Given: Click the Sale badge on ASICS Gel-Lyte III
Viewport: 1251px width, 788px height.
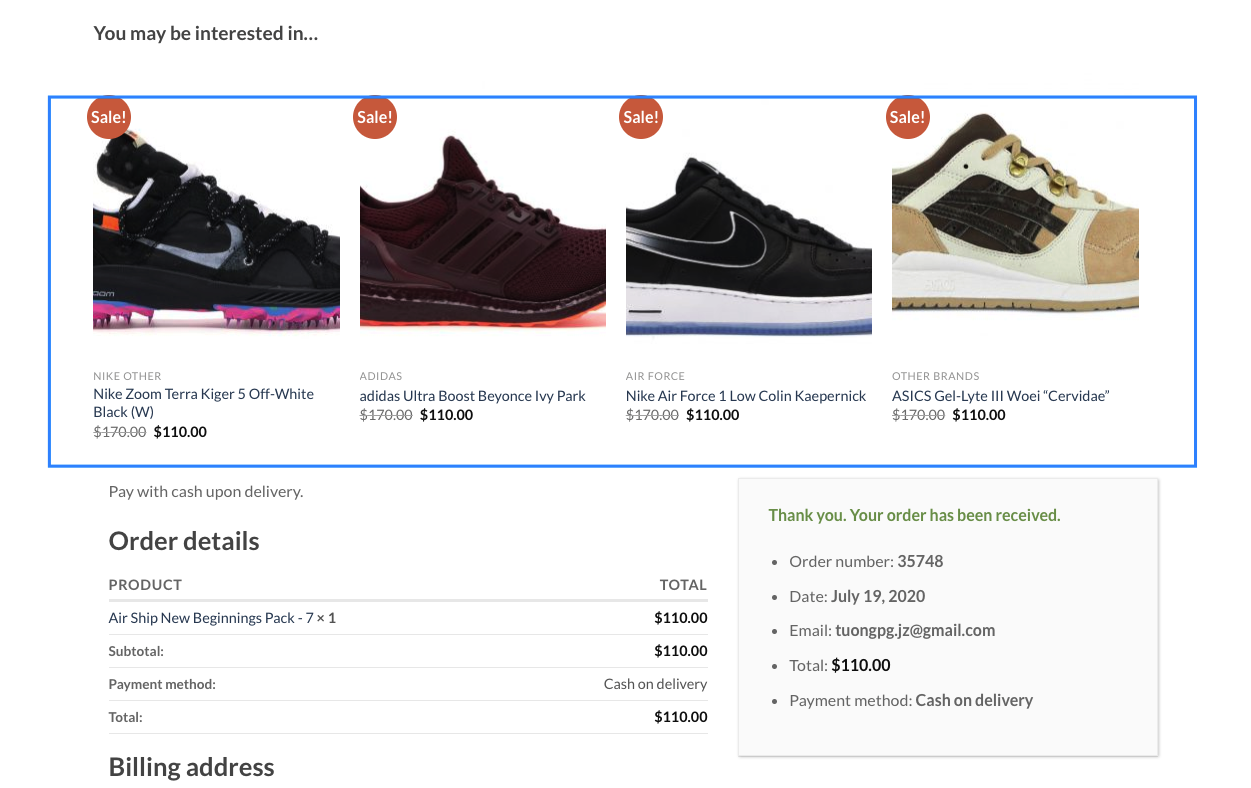Looking at the screenshot, I should pyautogui.click(x=907, y=117).
